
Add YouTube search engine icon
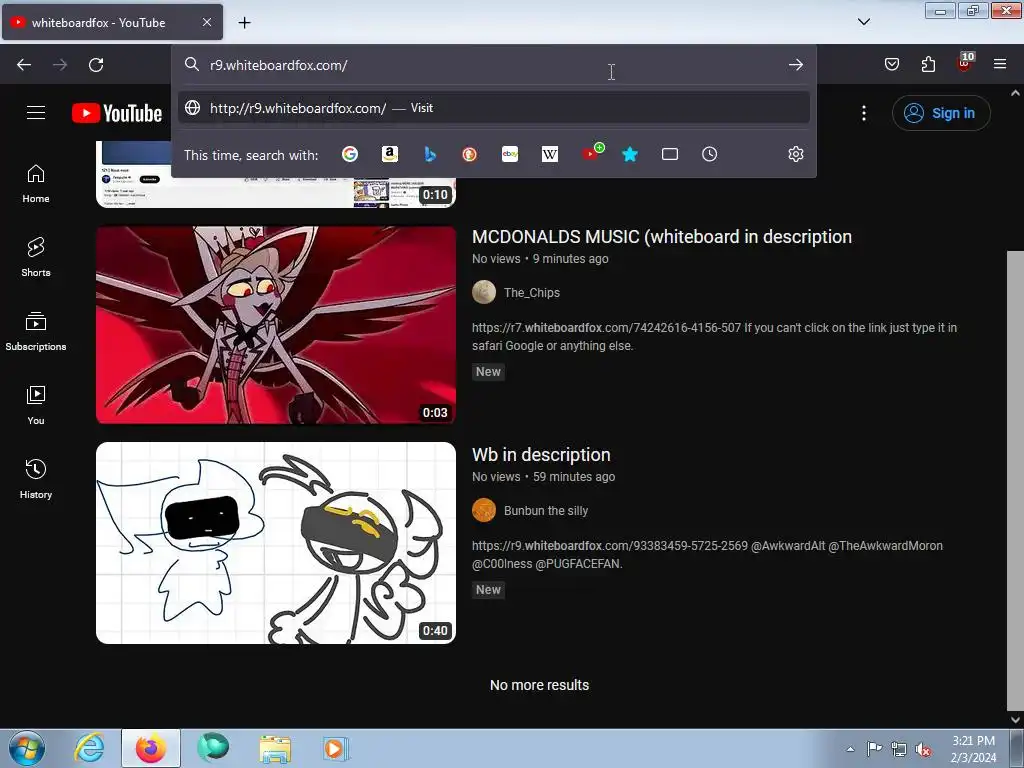(x=592, y=152)
